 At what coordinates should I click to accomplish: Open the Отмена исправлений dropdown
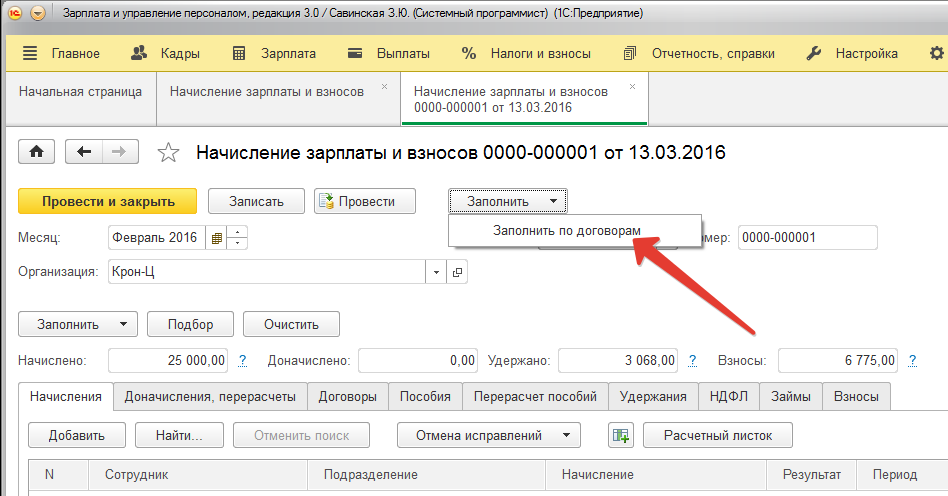tap(488, 435)
